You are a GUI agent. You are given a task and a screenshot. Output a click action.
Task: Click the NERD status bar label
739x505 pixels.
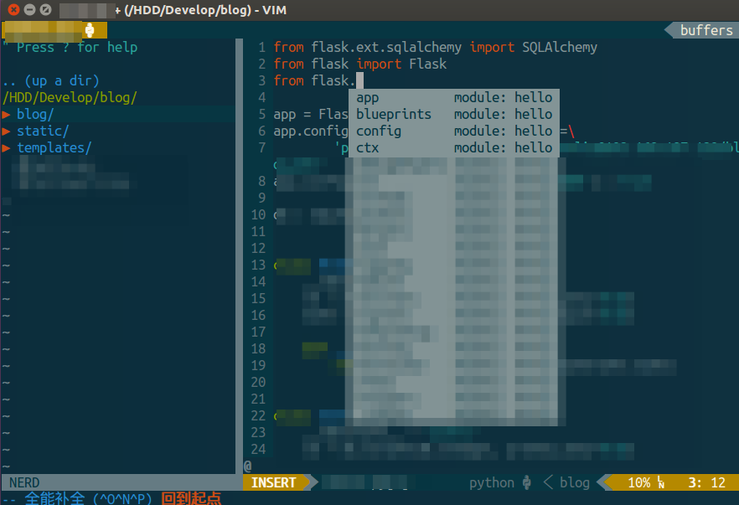[x=25, y=482]
